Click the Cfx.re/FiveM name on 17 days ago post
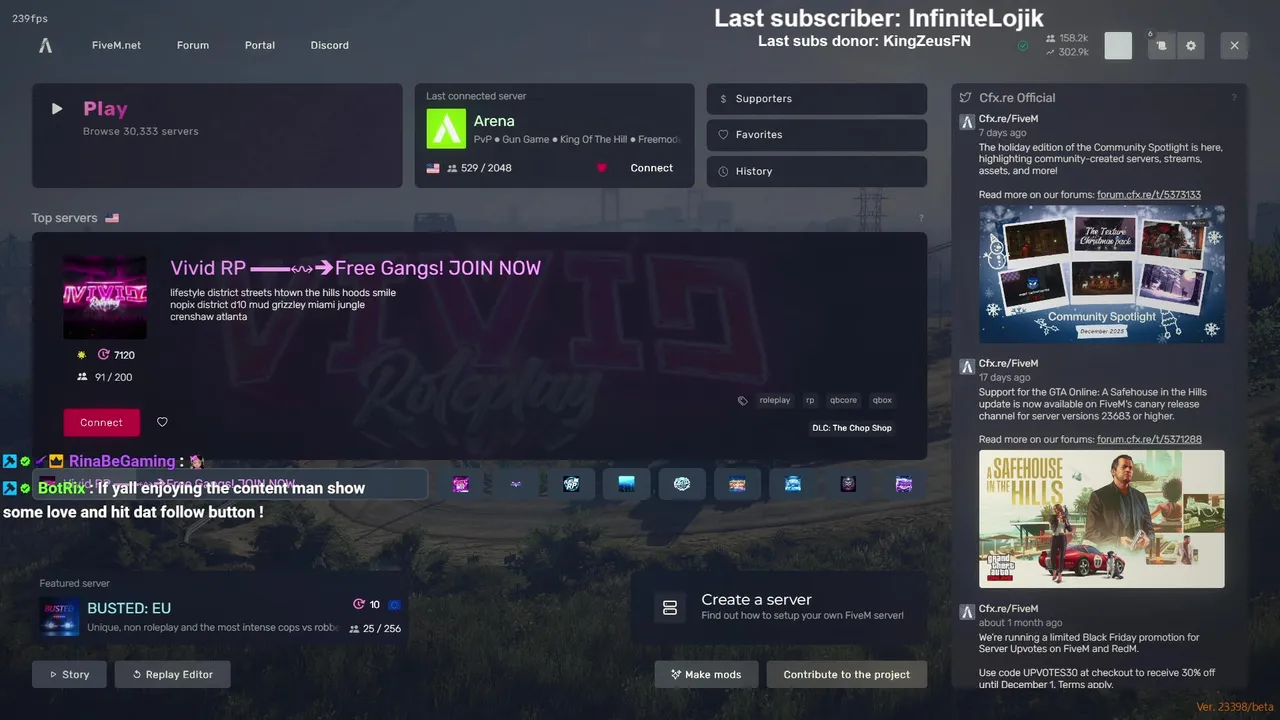The width and height of the screenshot is (1280, 720). 1008,364
